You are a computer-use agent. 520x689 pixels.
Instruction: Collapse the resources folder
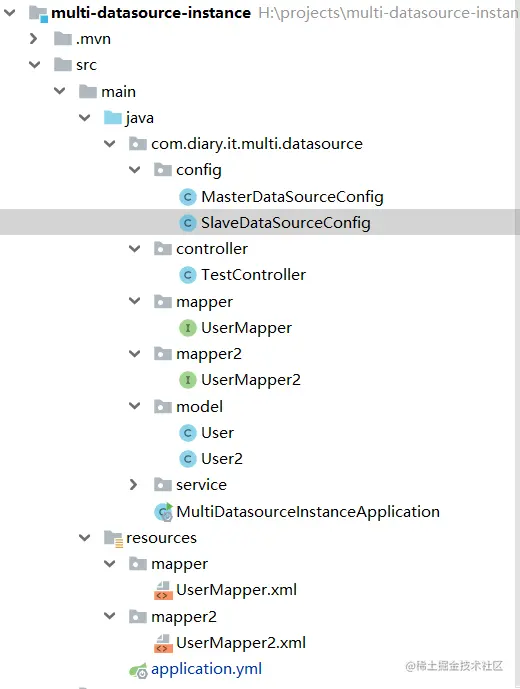[84, 537]
